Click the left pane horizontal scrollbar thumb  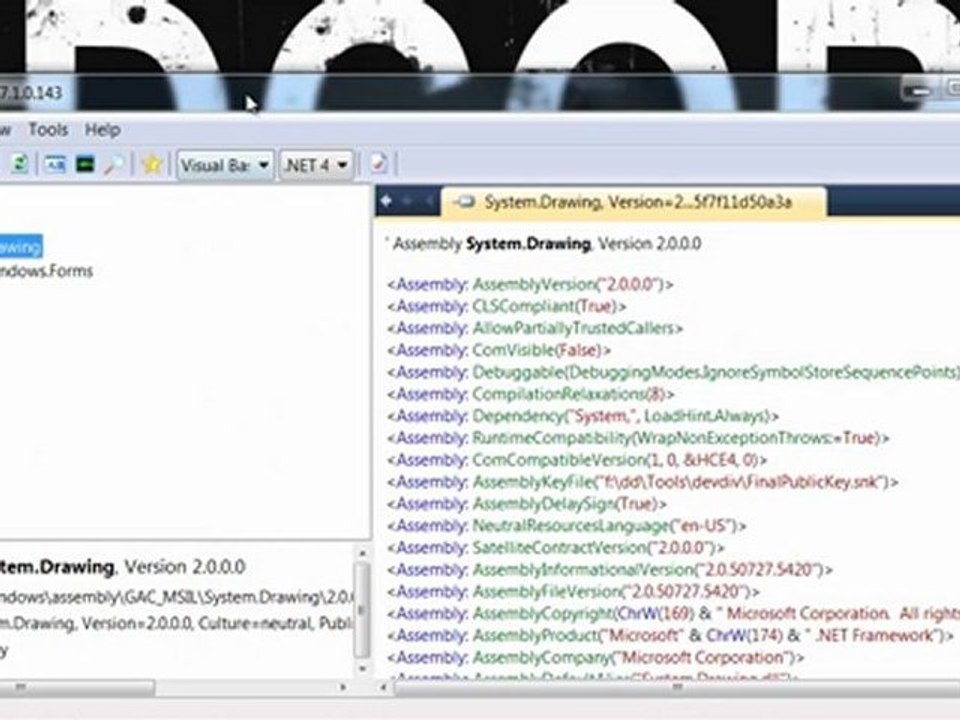77,688
